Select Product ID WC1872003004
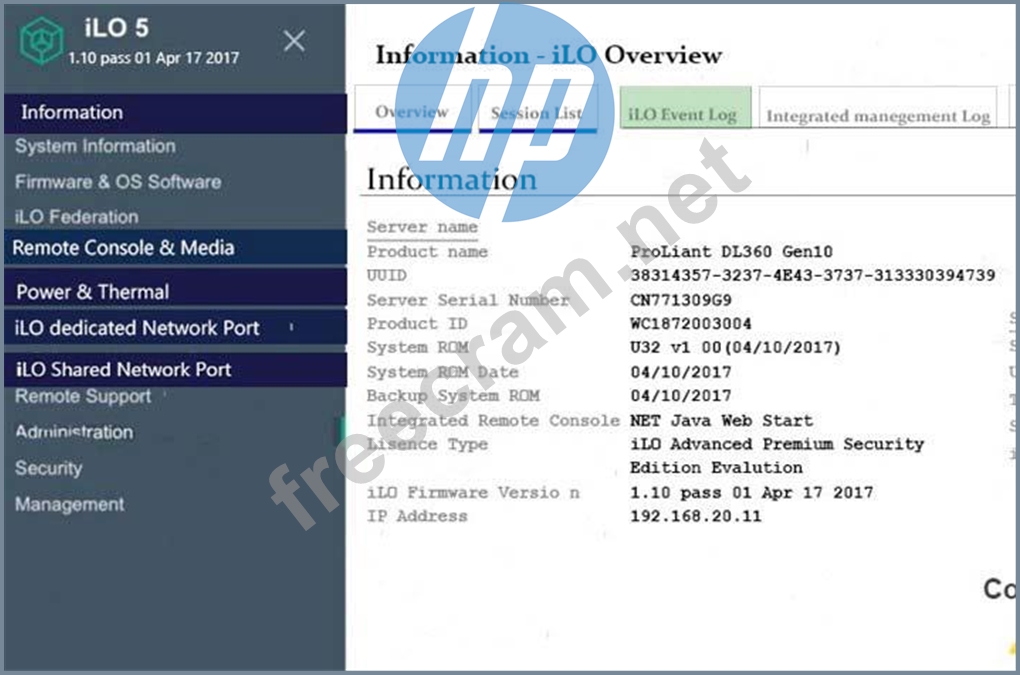The height and width of the screenshot is (675, 1020). 690,324
